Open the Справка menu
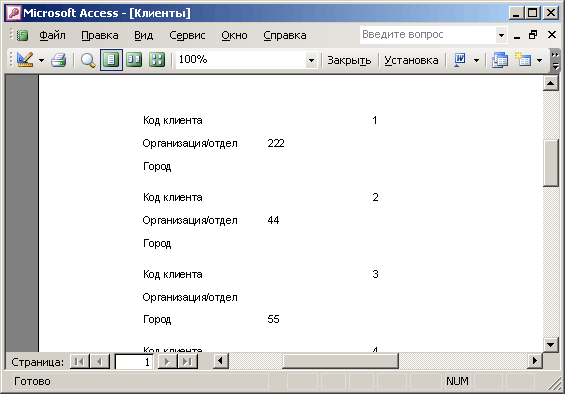565x394 pixels. 285,35
